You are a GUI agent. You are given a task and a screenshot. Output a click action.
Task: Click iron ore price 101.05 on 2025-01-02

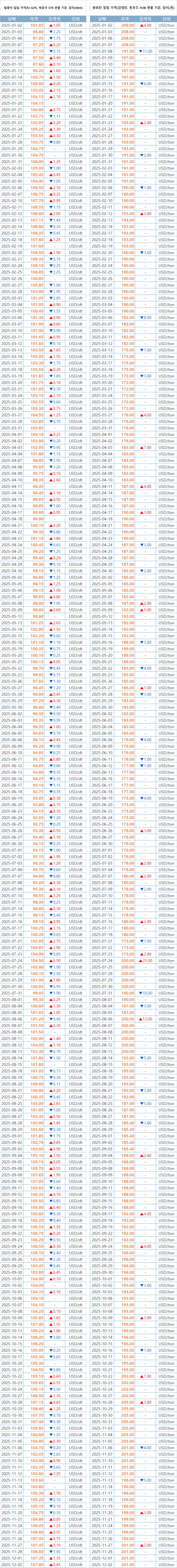pyautogui.click(x=37, y=25)
